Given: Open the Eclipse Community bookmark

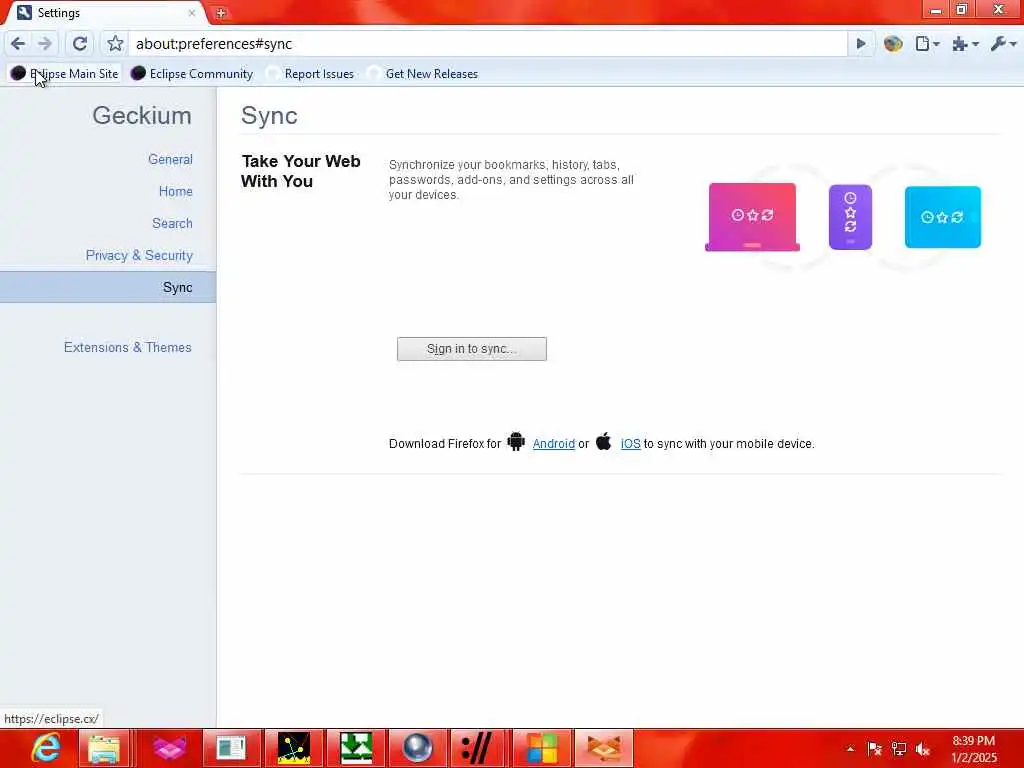Looking at the screenshot, I should click(191, 74).
